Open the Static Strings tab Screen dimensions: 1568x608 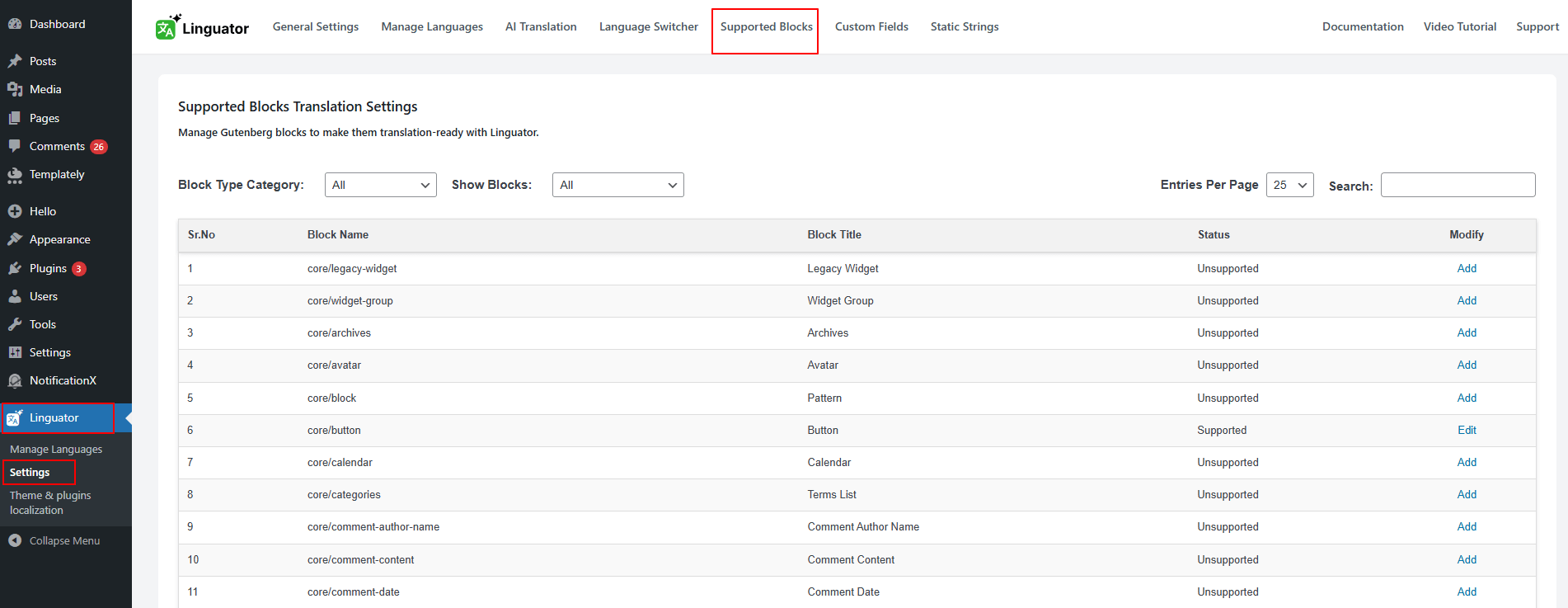(x=965, y=26)
